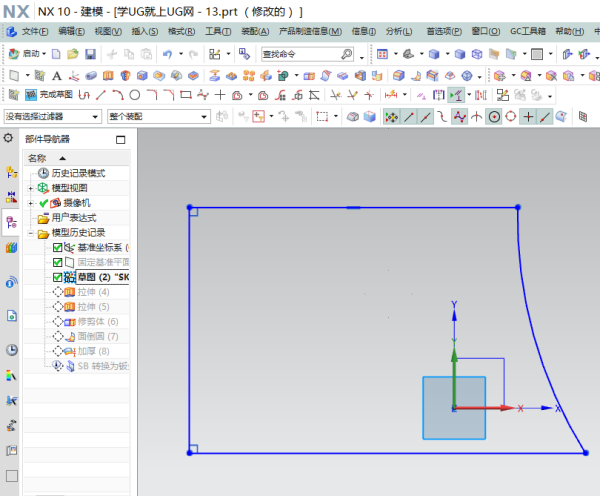This screenshot has width=600, height=496.
Task: Toggle the 草图 (2) sketch checkbox
Action: (x=57, y=277)
